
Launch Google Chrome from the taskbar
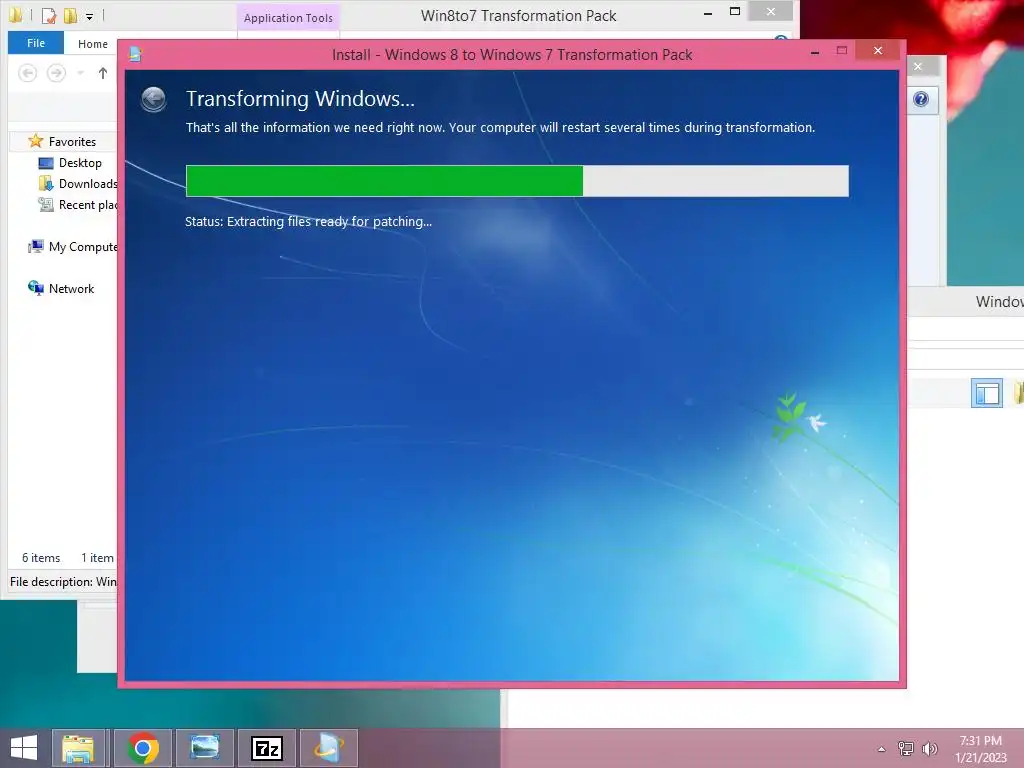143,748
